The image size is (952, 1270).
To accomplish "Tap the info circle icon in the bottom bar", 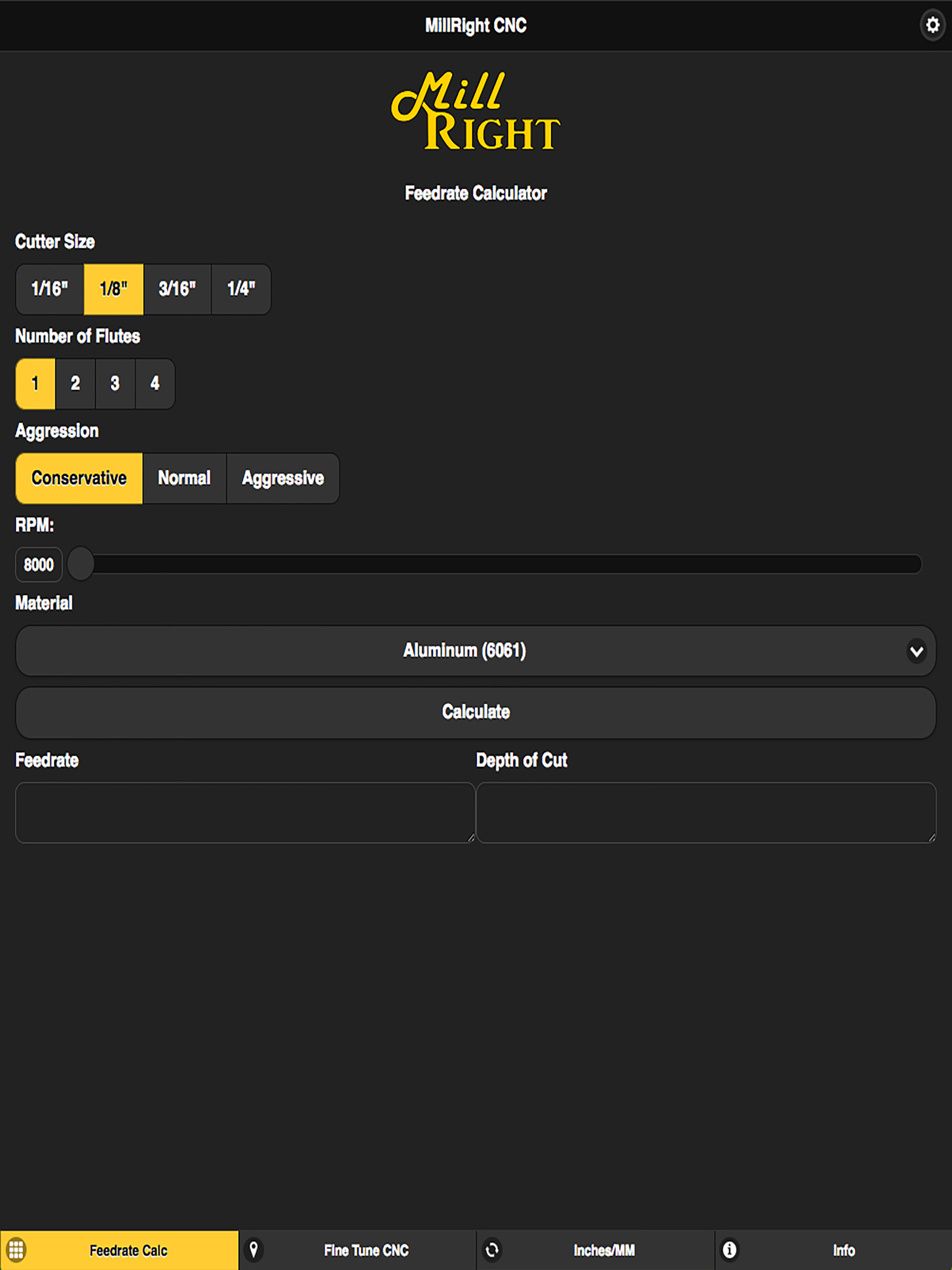I will click(x=729, y=1250).
